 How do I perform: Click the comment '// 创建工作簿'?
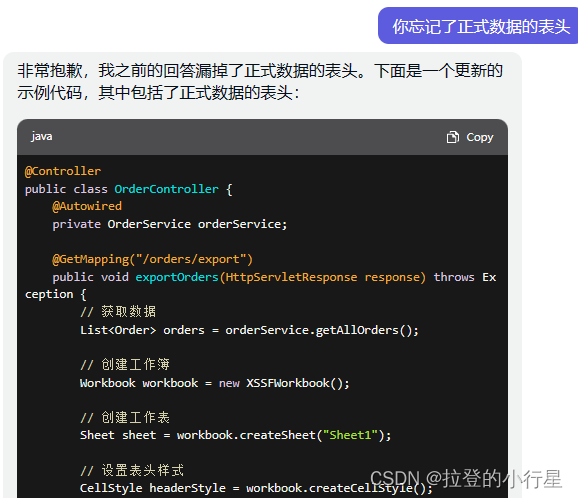point(125,365)
